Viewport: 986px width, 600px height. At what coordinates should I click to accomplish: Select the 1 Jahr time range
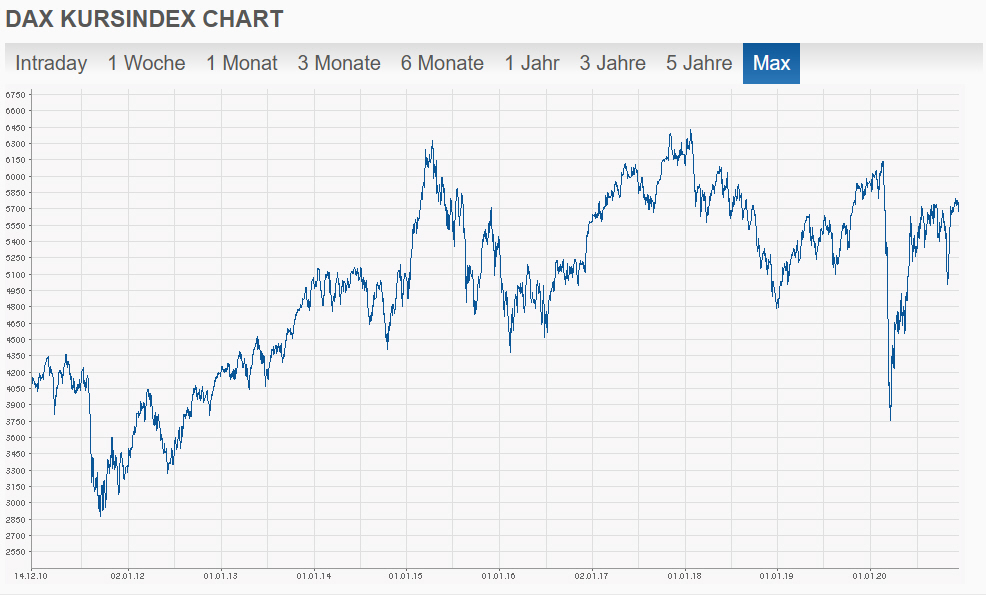531,64
